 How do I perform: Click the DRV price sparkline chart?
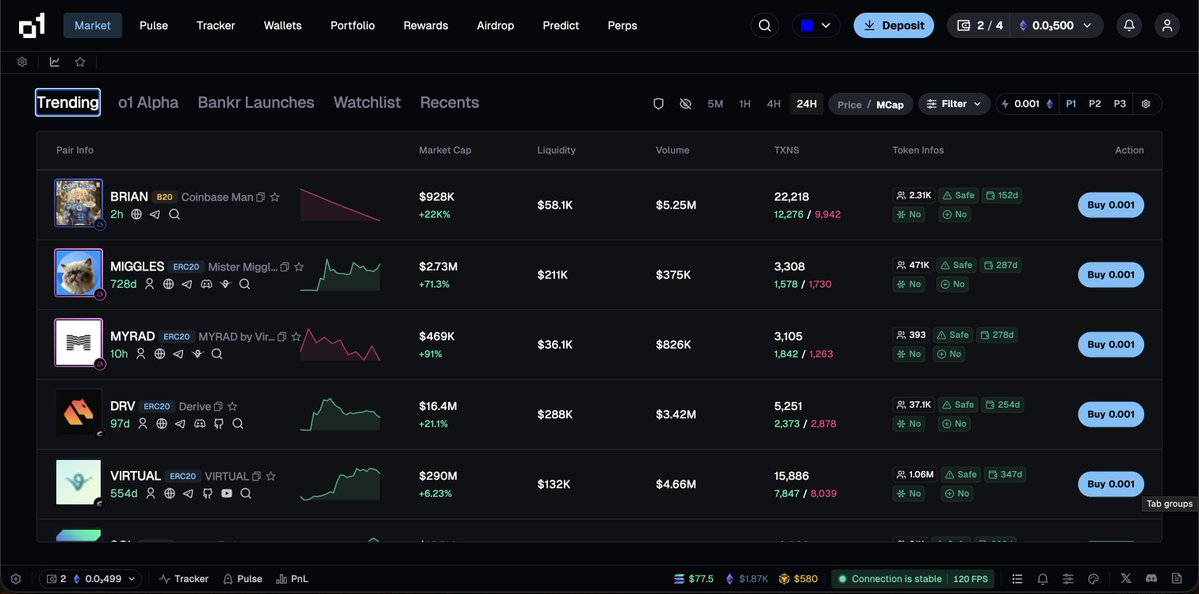point(340,415)
